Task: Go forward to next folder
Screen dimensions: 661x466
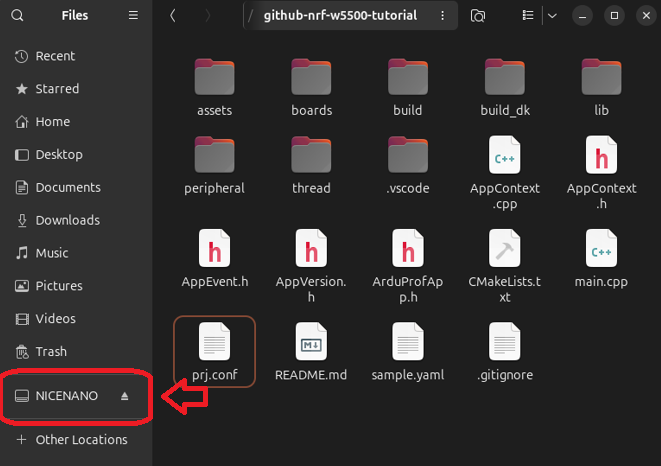Action: pos(207,16)
